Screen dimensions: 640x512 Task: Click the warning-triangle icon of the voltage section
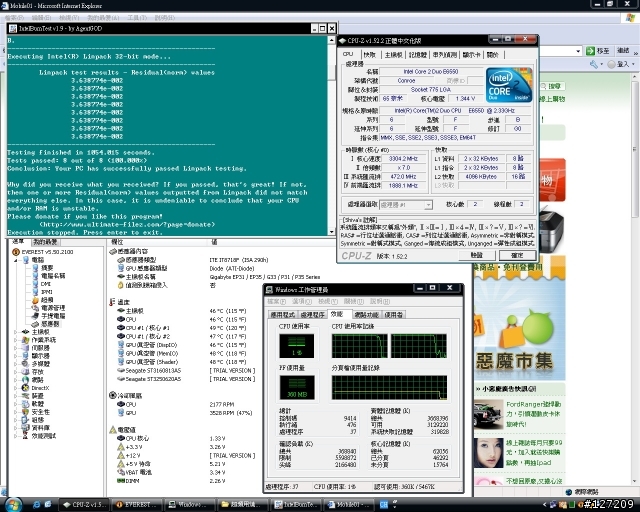[x=113, y=430]
